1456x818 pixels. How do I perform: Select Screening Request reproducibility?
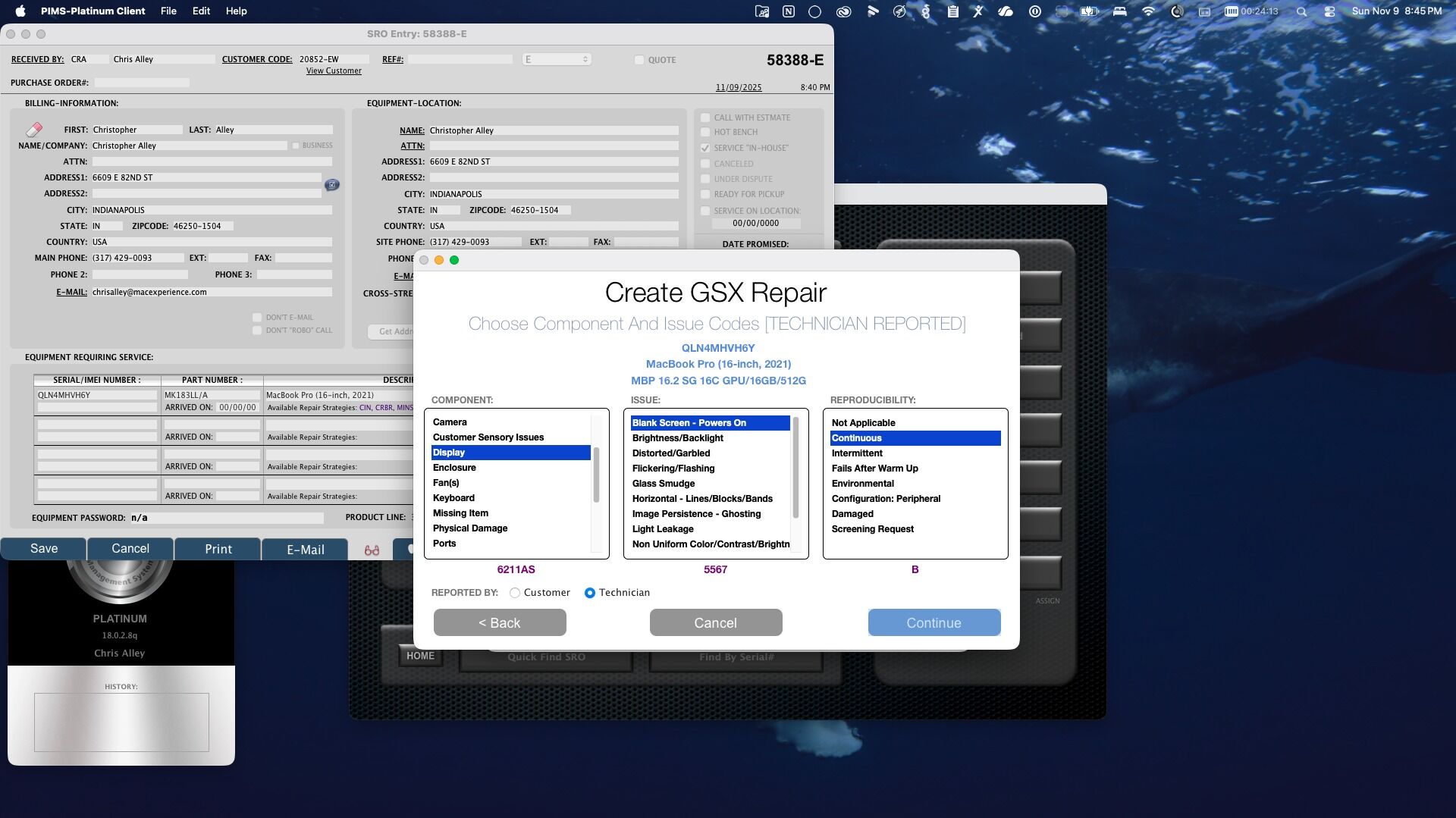tap(915, 529)
